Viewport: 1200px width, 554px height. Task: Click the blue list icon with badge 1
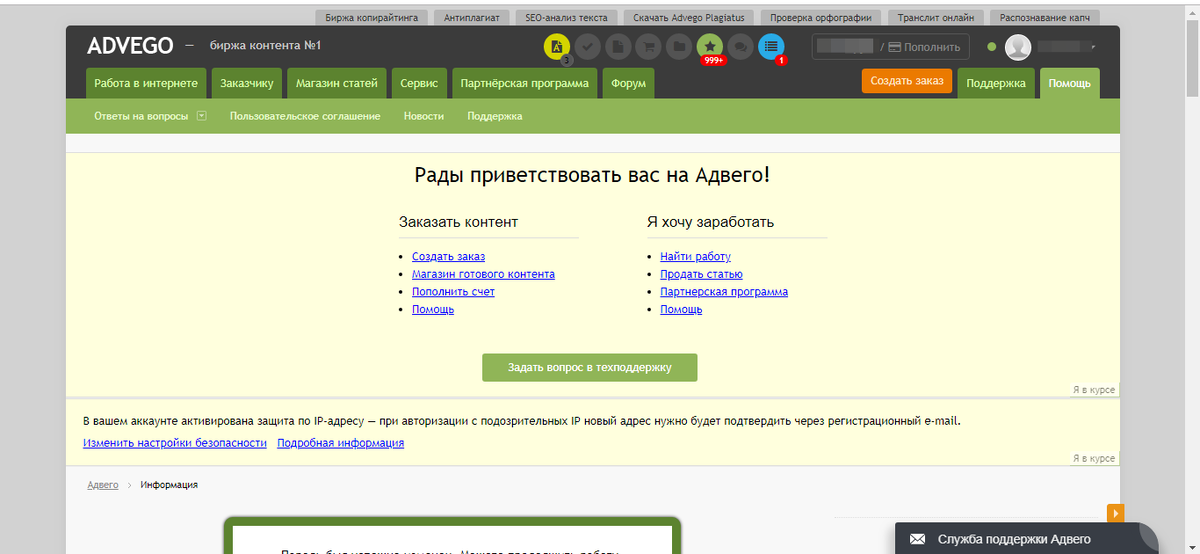[771, 46]
